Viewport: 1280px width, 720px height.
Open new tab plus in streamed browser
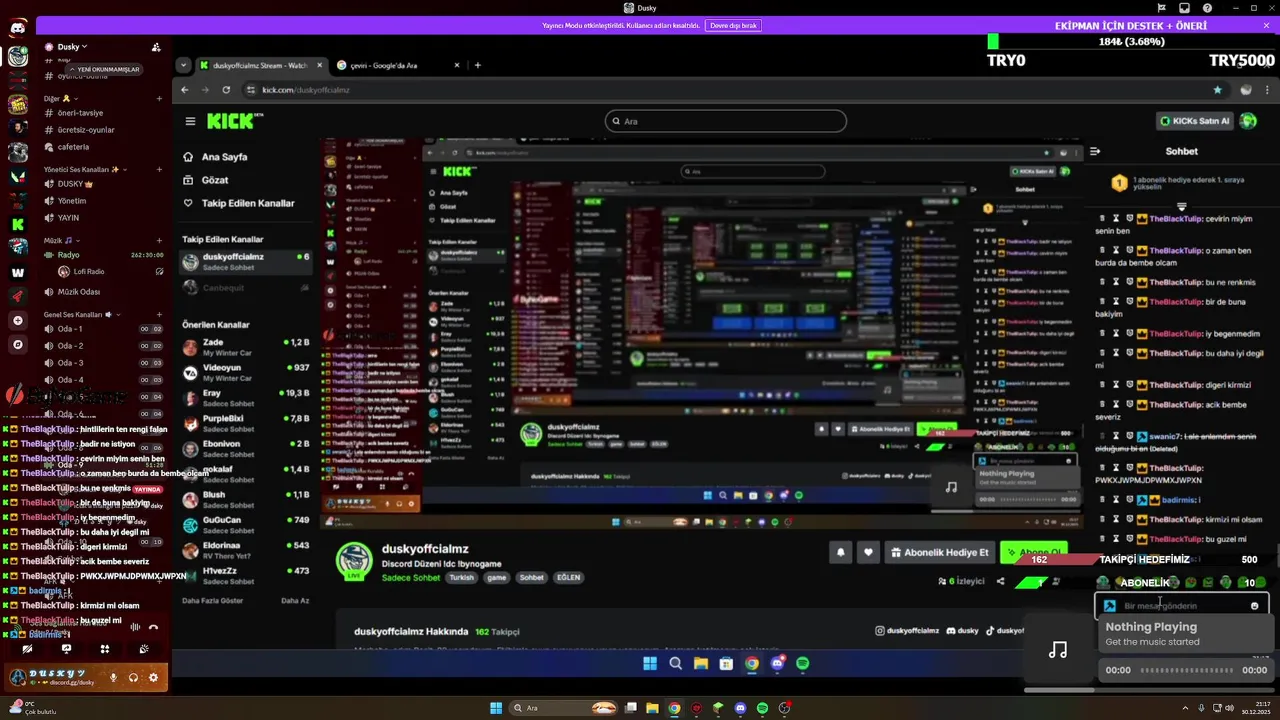coord(477,65)
